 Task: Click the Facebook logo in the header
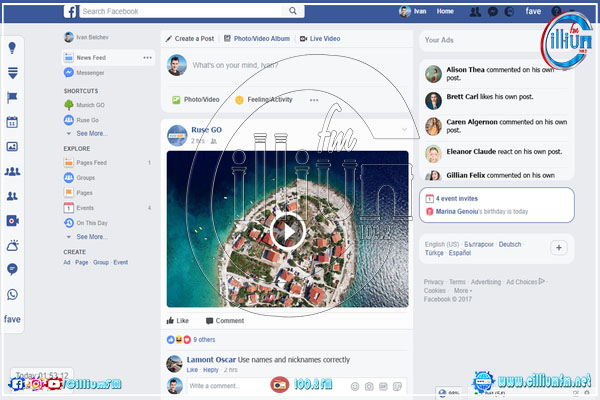[x=71, y=12]
